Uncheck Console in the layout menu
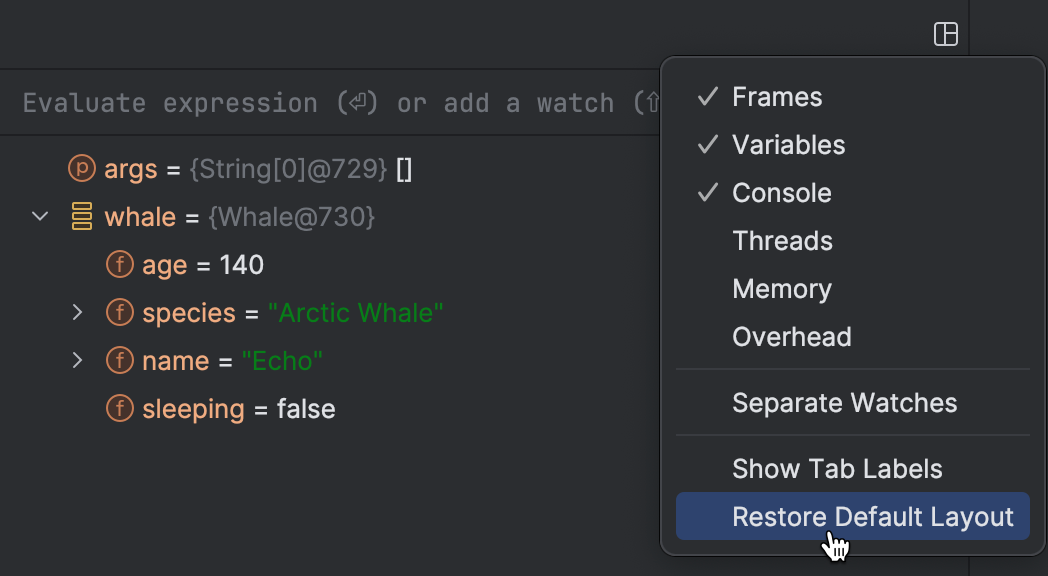The height and width of the screenshot is (576, 1048). click(x=781, y=192)
